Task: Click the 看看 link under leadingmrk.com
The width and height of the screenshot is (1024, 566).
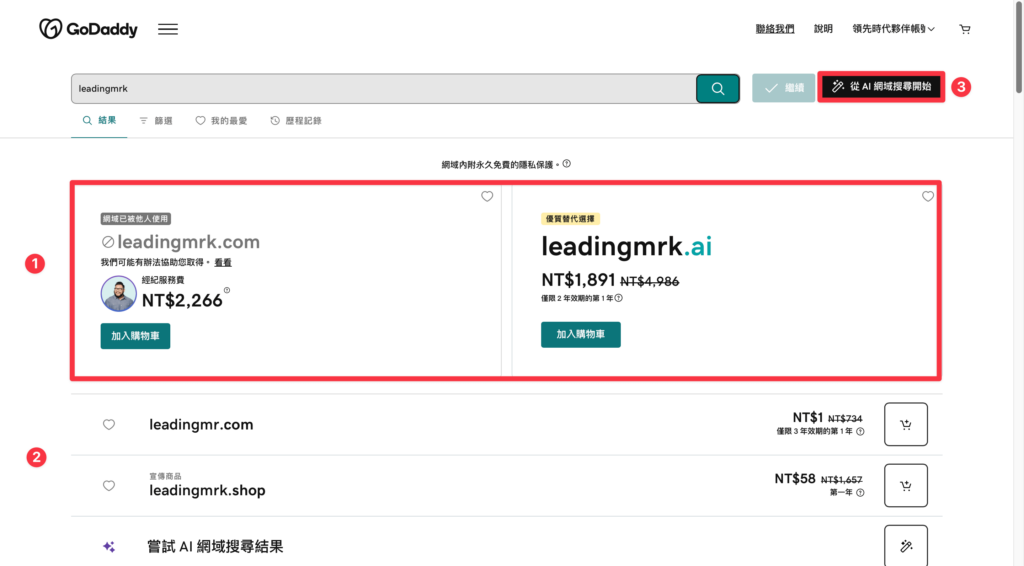Action: (223, 262)
